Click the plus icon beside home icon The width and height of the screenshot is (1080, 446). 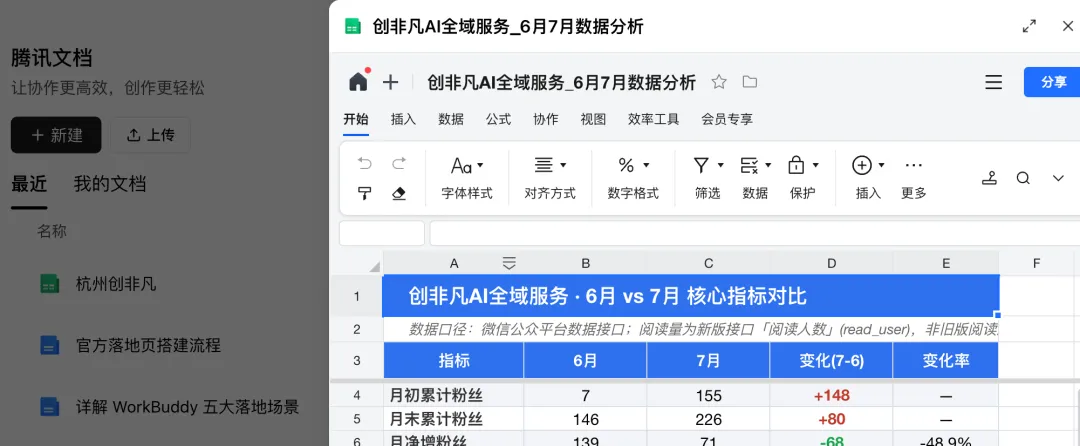click(x=391, y=83)
